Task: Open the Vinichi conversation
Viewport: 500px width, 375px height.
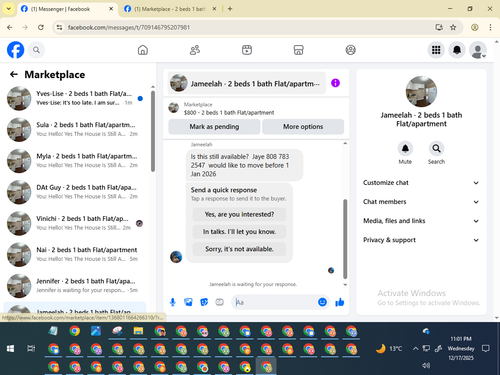Action: coord(75,223)
